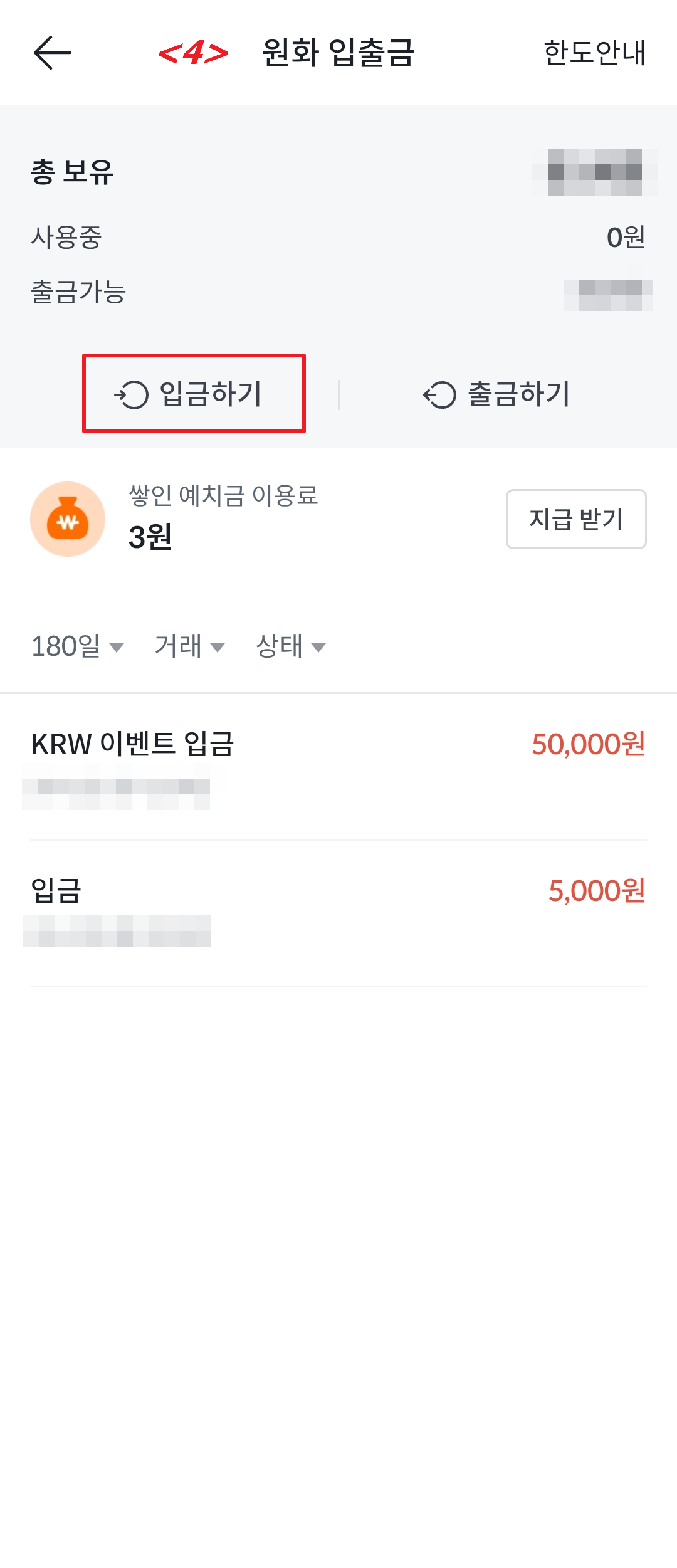The width and height of the screenshot is (677, 1568).
Task: Select 출금하기 withdraw button
Action: [x=496, y=394]
